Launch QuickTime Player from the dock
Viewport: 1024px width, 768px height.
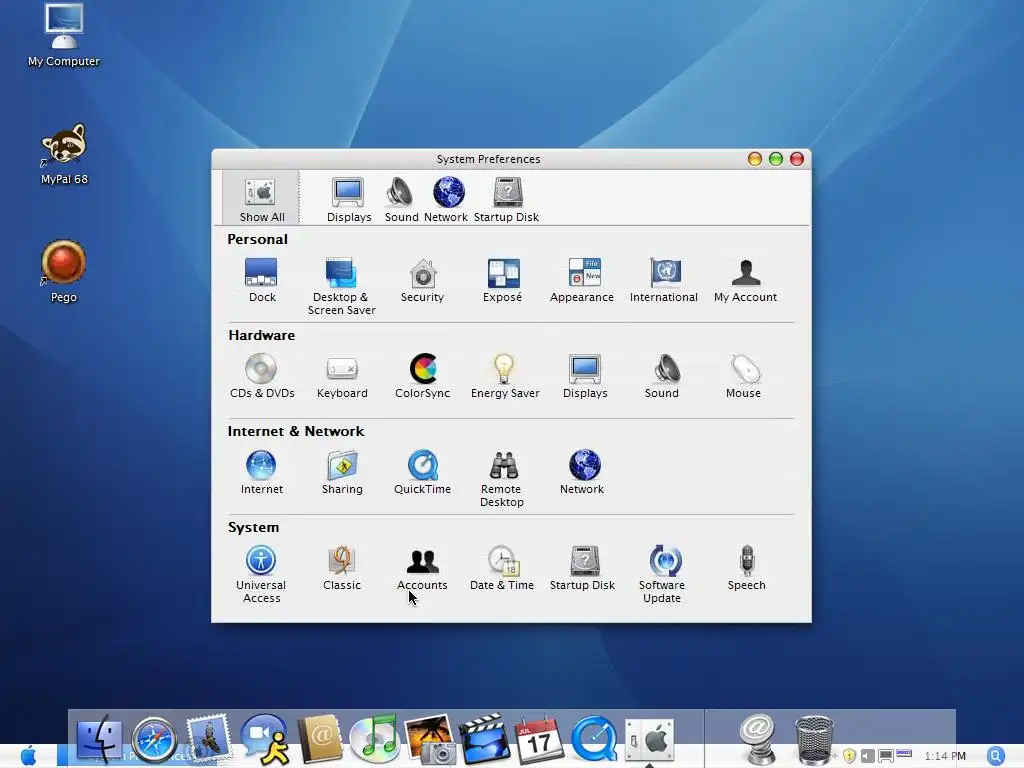tap(594, 739)
